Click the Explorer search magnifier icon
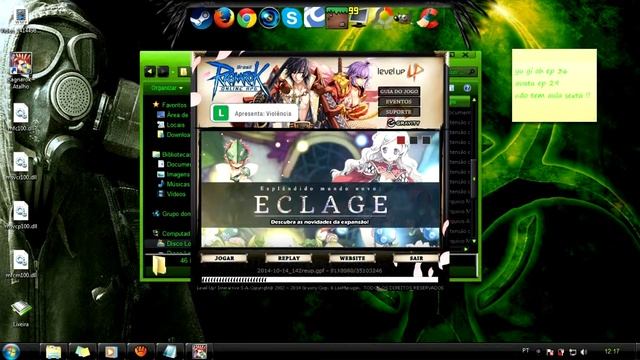The image size is (640, 360). [x=471, y=72]
